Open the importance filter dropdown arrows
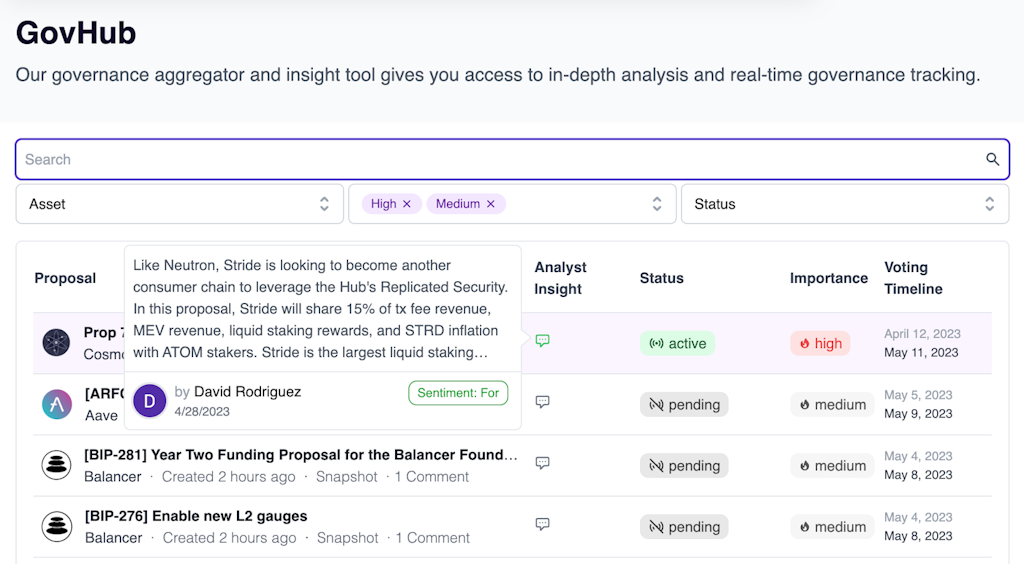 pyautogui.click(x=657, y=204)
